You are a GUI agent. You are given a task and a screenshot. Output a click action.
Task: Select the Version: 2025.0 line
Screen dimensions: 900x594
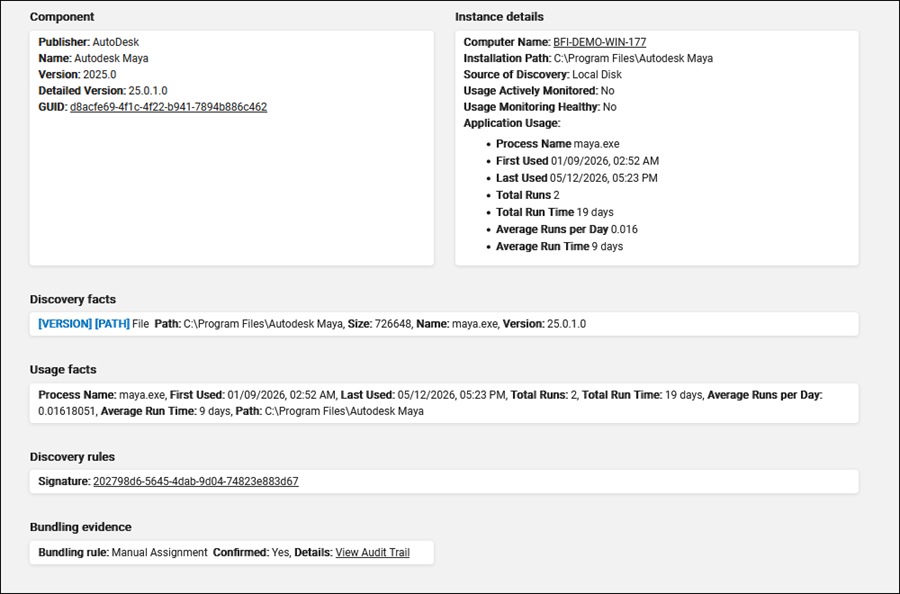[77, 74]
